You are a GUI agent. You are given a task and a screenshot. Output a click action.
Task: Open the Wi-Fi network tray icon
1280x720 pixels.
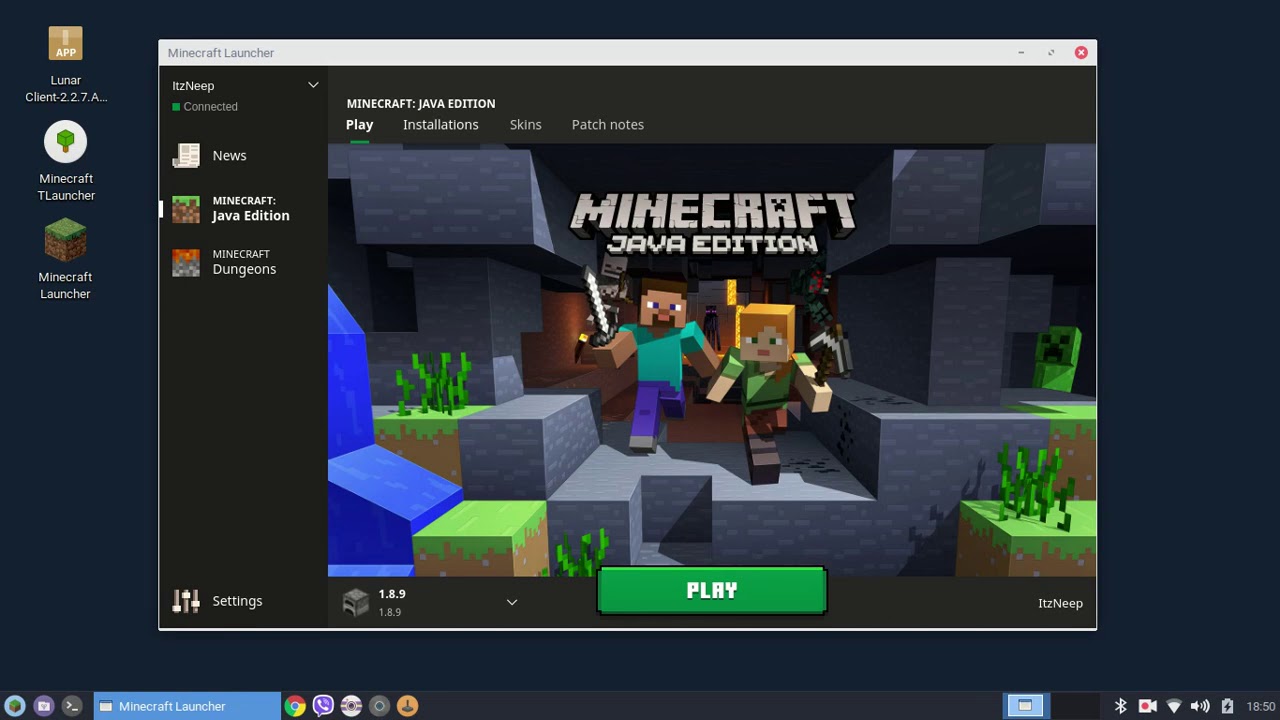point(1174,706)
